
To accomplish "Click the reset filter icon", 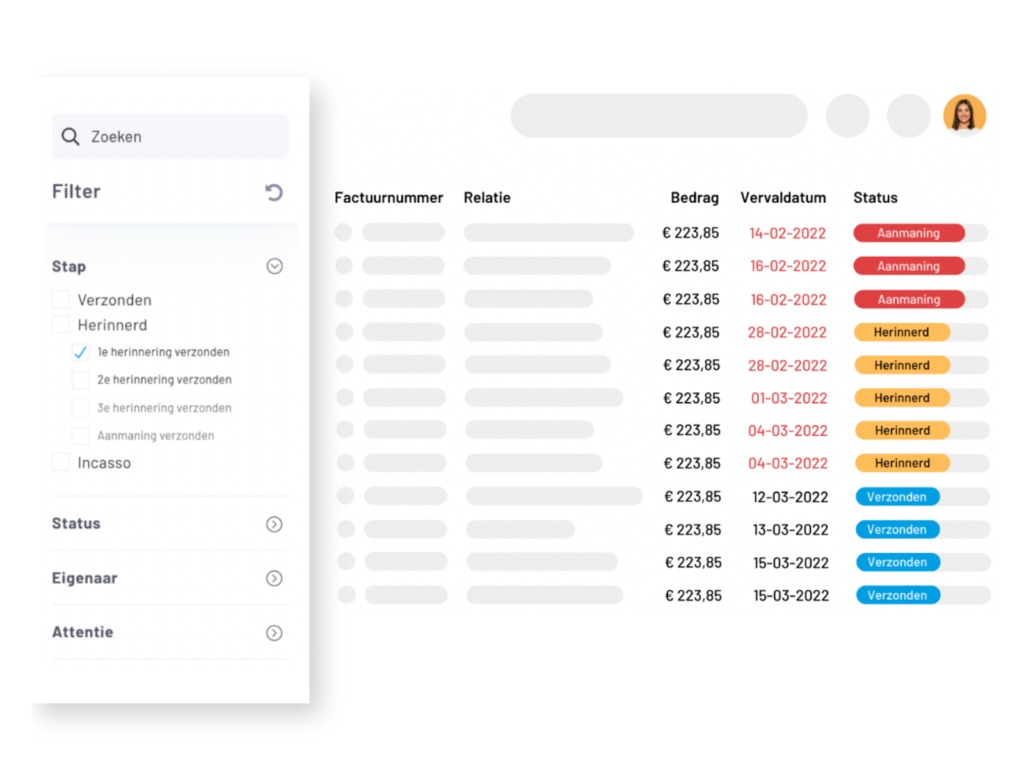I will (x=274, y=192).
